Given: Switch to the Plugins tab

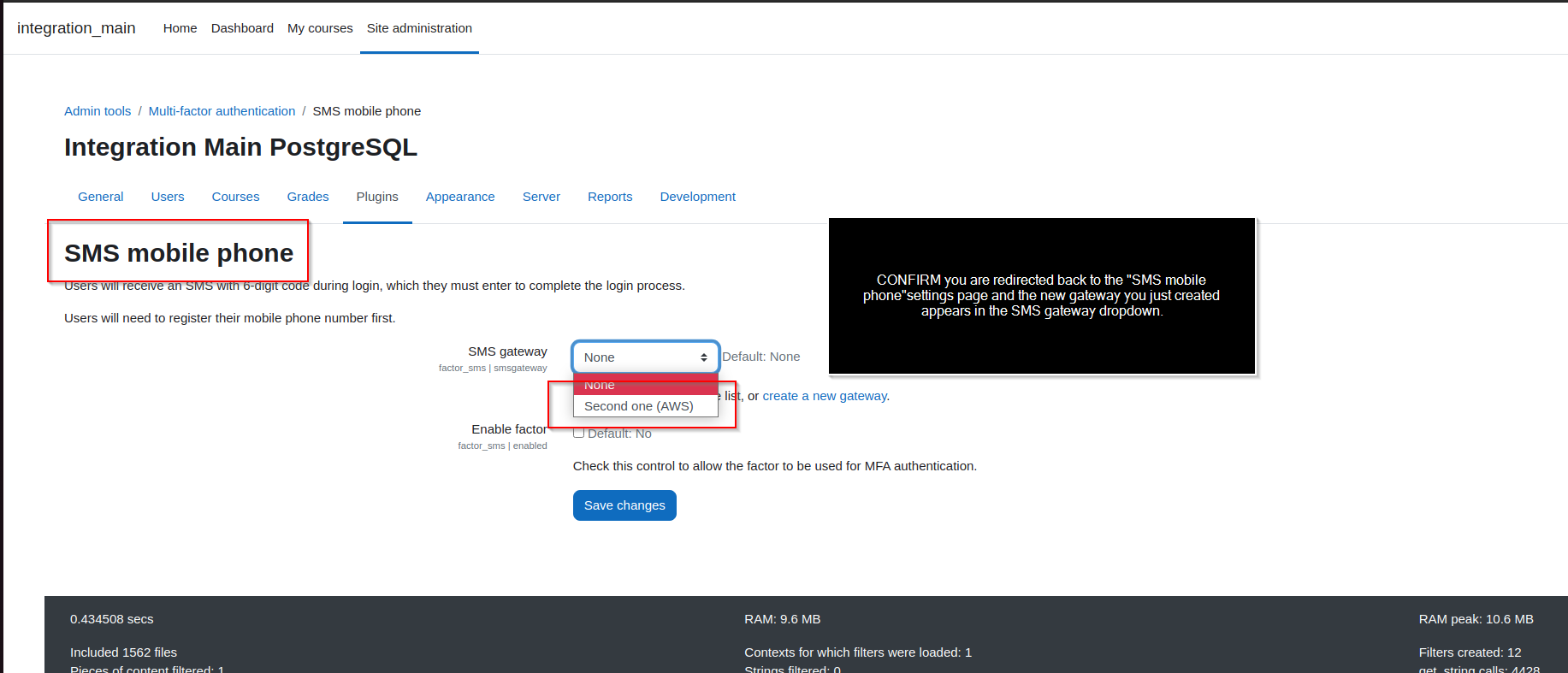Looking at the screenshot, I should (377, 197).
